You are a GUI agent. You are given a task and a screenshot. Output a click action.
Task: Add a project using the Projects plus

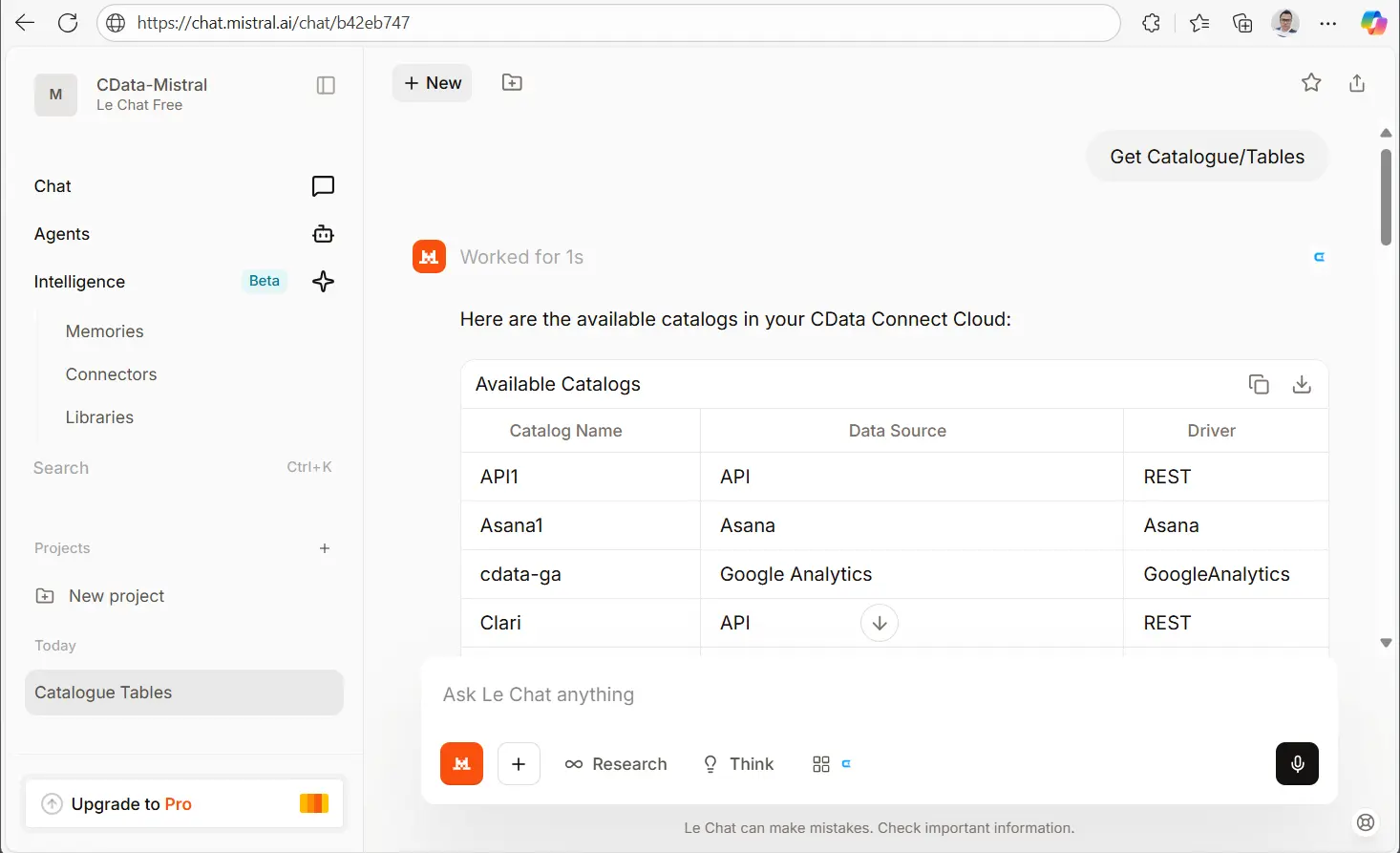click(x=325, y=548)
